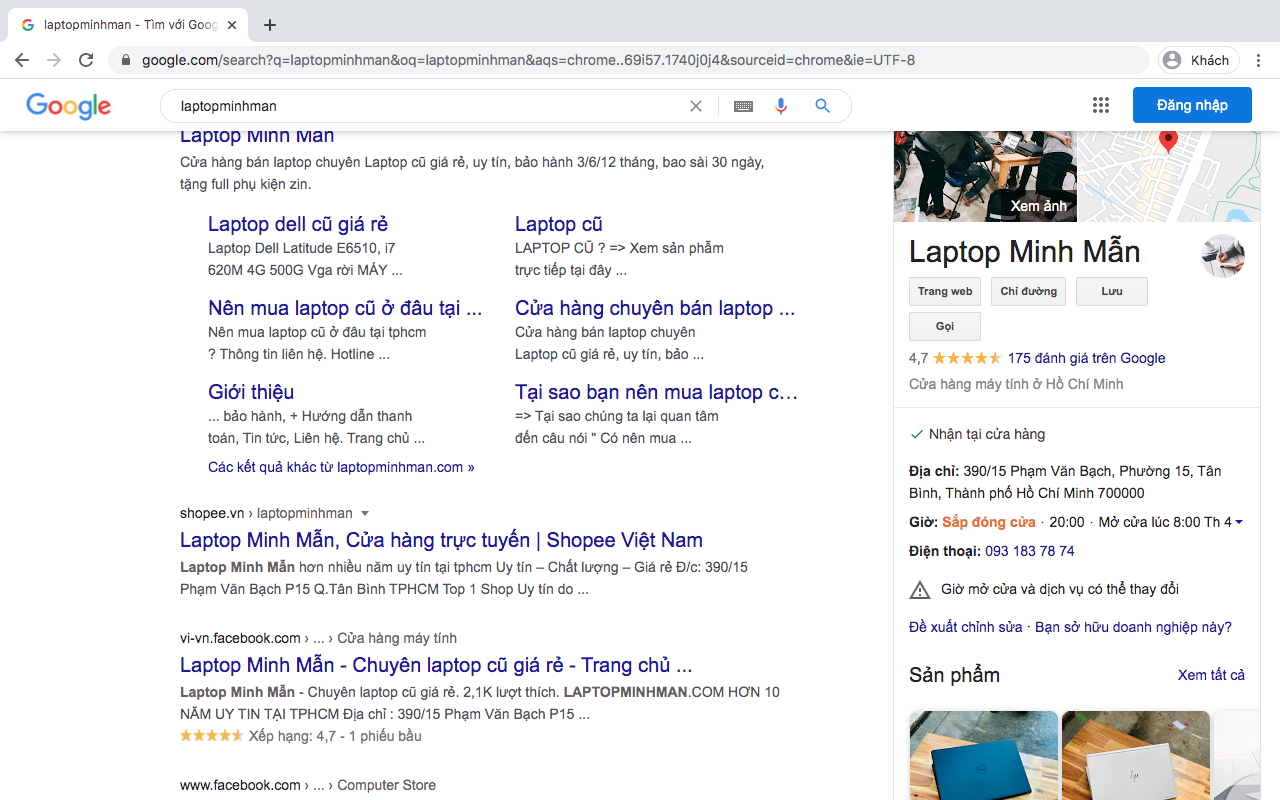
Task: Go to the Google homepage logo
Action: coord(69,106)
